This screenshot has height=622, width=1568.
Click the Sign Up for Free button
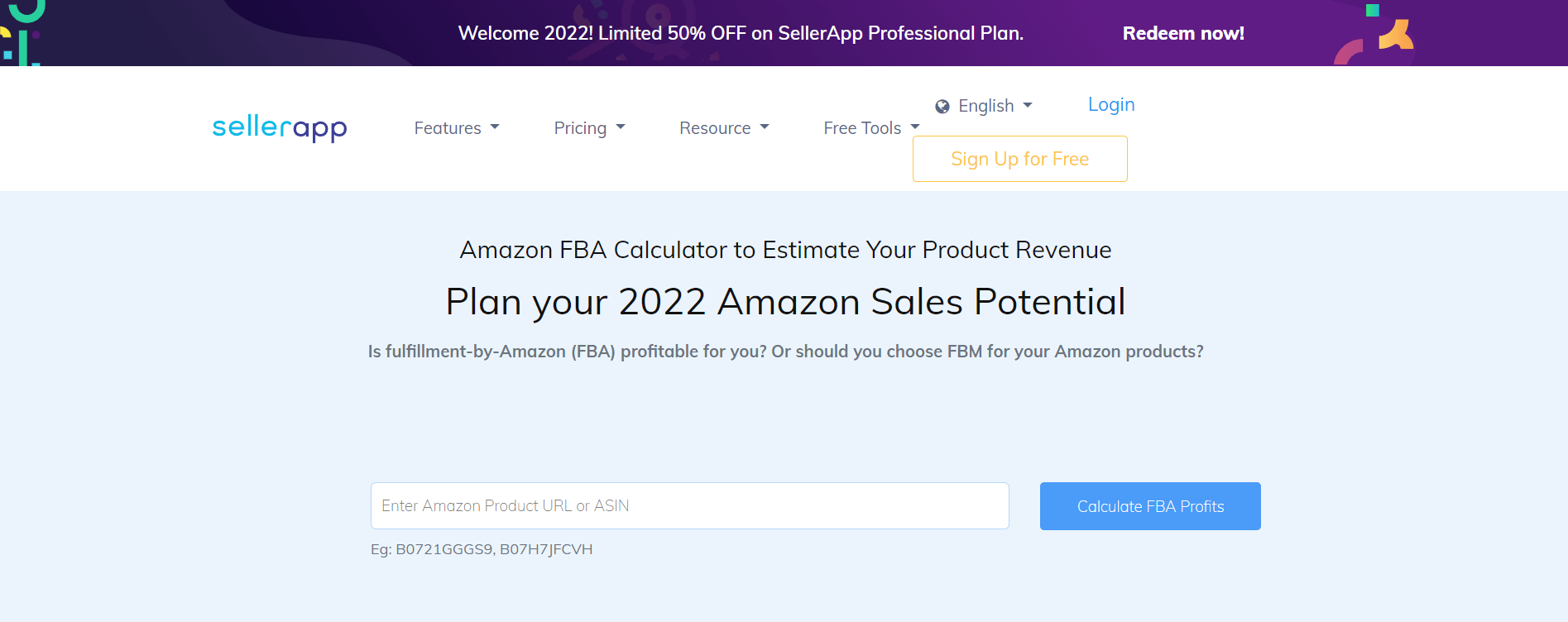[x=1019, y=158]
